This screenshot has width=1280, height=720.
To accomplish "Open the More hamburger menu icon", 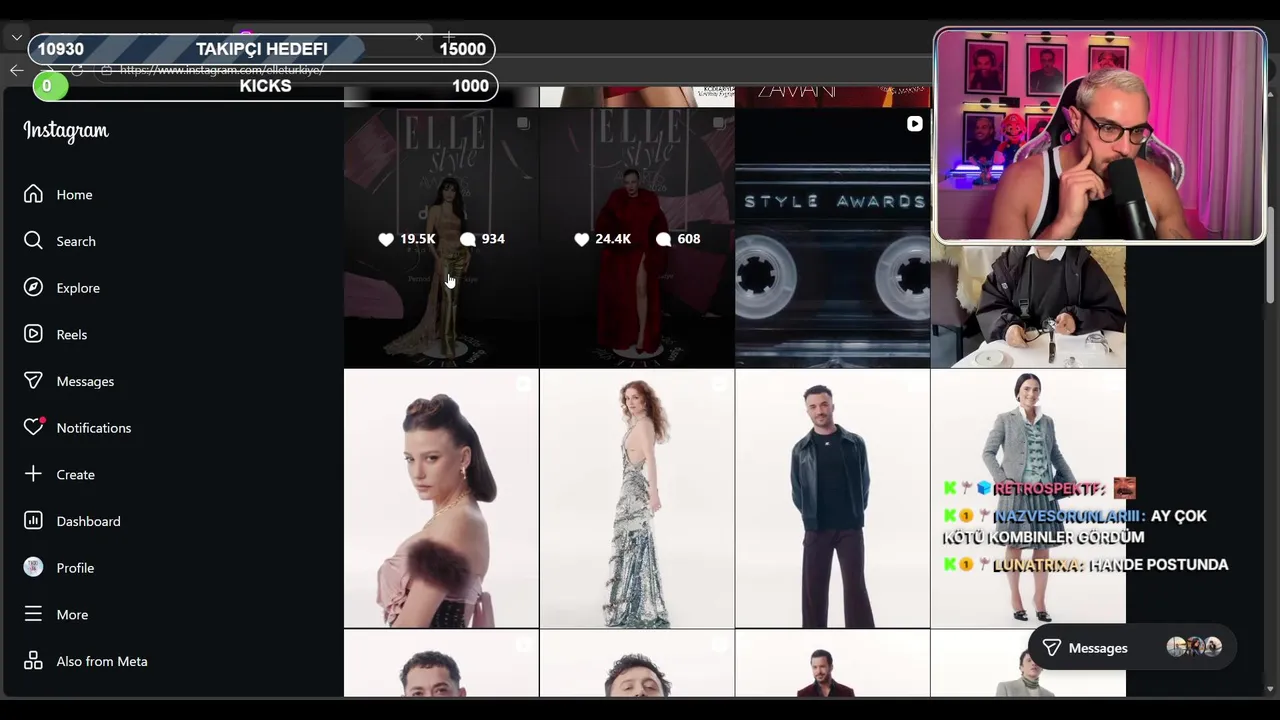I will (33, 614).
